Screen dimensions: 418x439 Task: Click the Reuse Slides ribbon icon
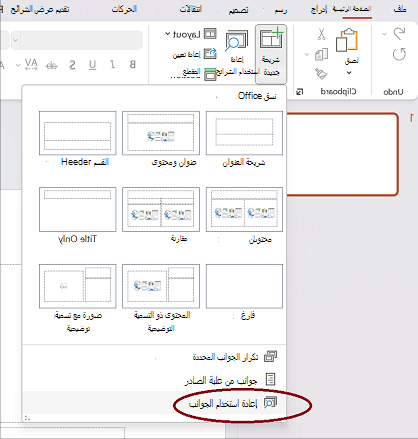pyautogui.click(x=236, y=41)
